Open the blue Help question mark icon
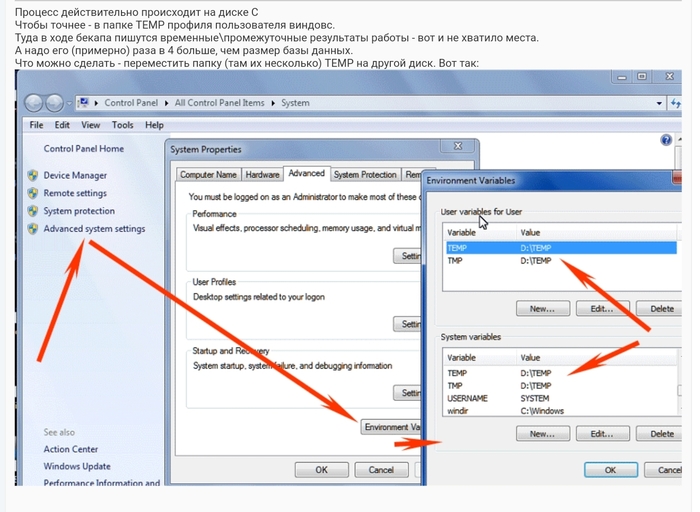The image size is (700, 512). 666,140
